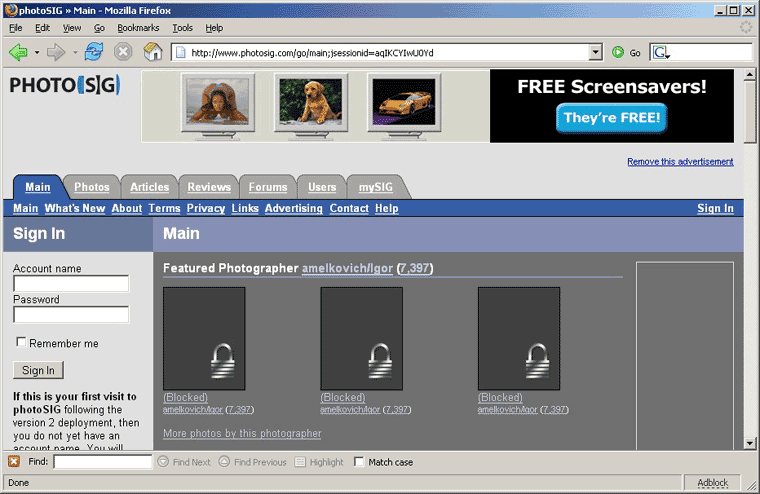Click the page scrollbar down arrow
Viewport: 760px width, 494px height.
tap(750, 443)
